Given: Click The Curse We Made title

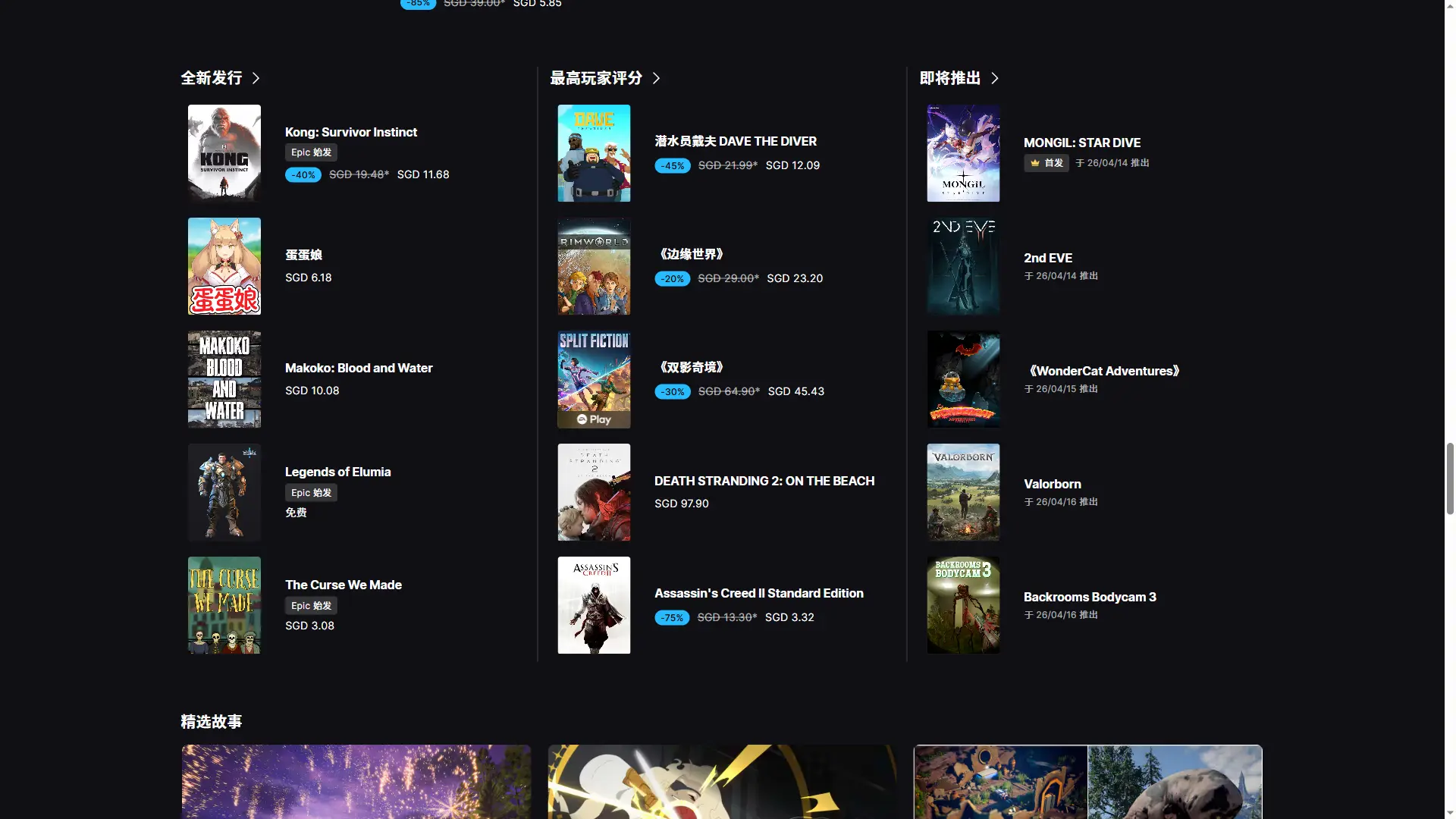Looking at the screenshot, I should point(344,585).
